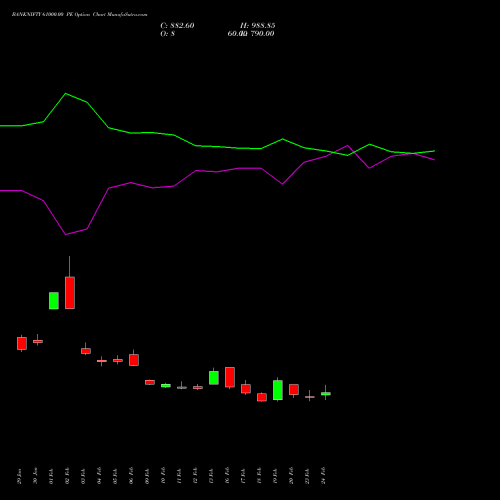Click the red candlestick for 16 Feb
Viewport: 500px width, 500px height.
point(230,377)
